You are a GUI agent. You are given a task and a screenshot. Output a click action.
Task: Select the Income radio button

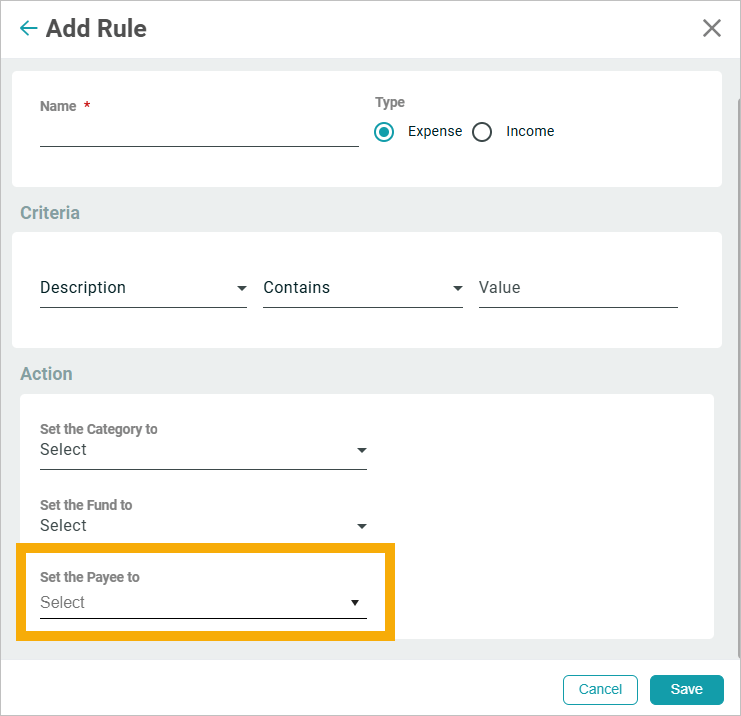482,132
